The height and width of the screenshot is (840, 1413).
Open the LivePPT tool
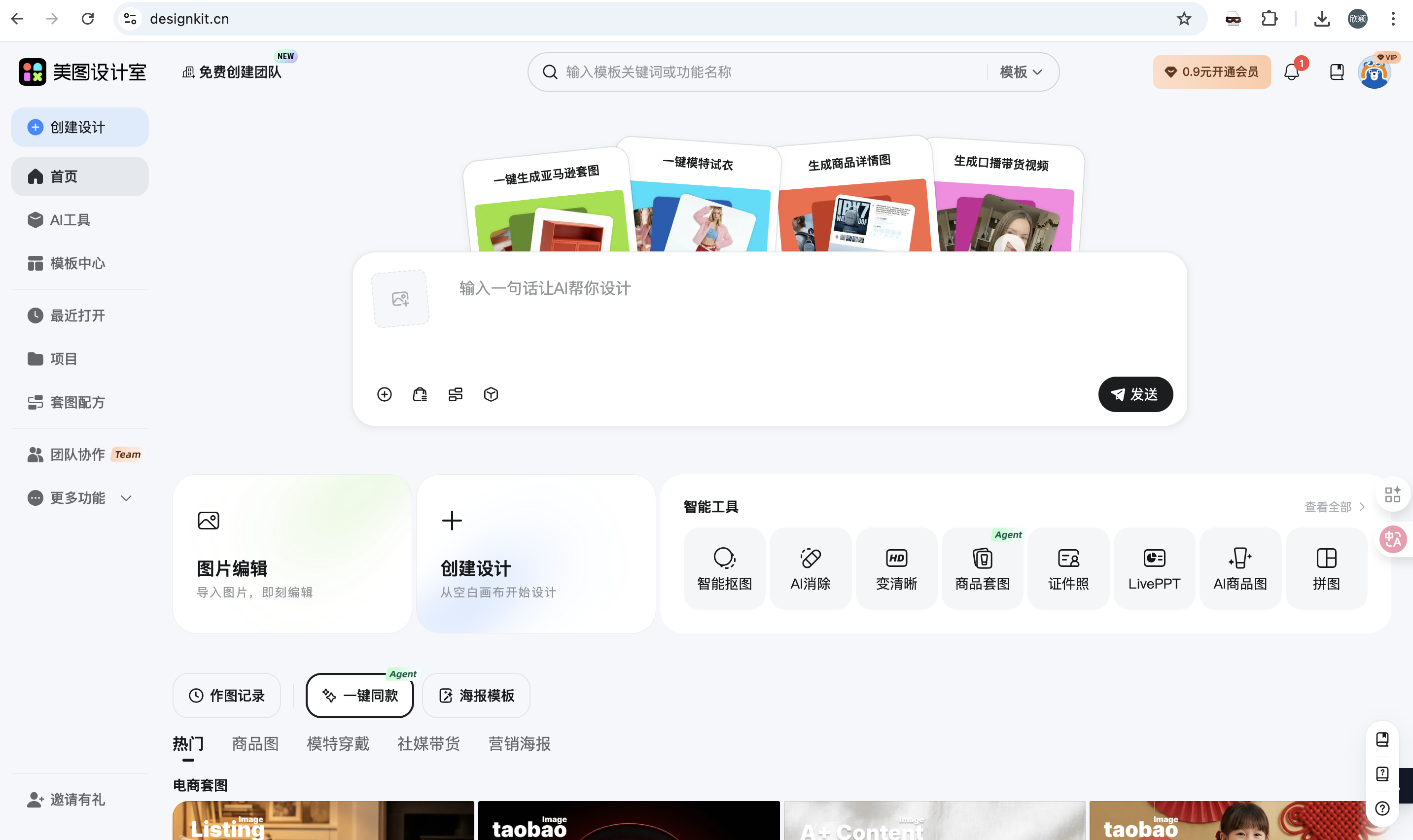pos(1154,568)
